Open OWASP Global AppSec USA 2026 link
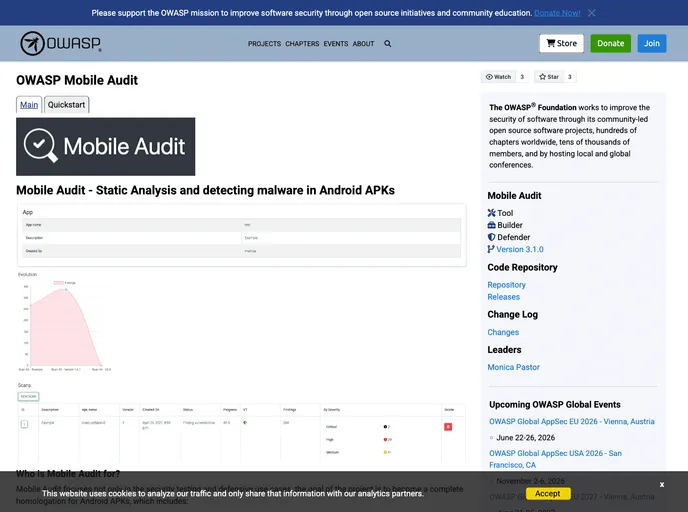688x512 pixels. point(555,459)
